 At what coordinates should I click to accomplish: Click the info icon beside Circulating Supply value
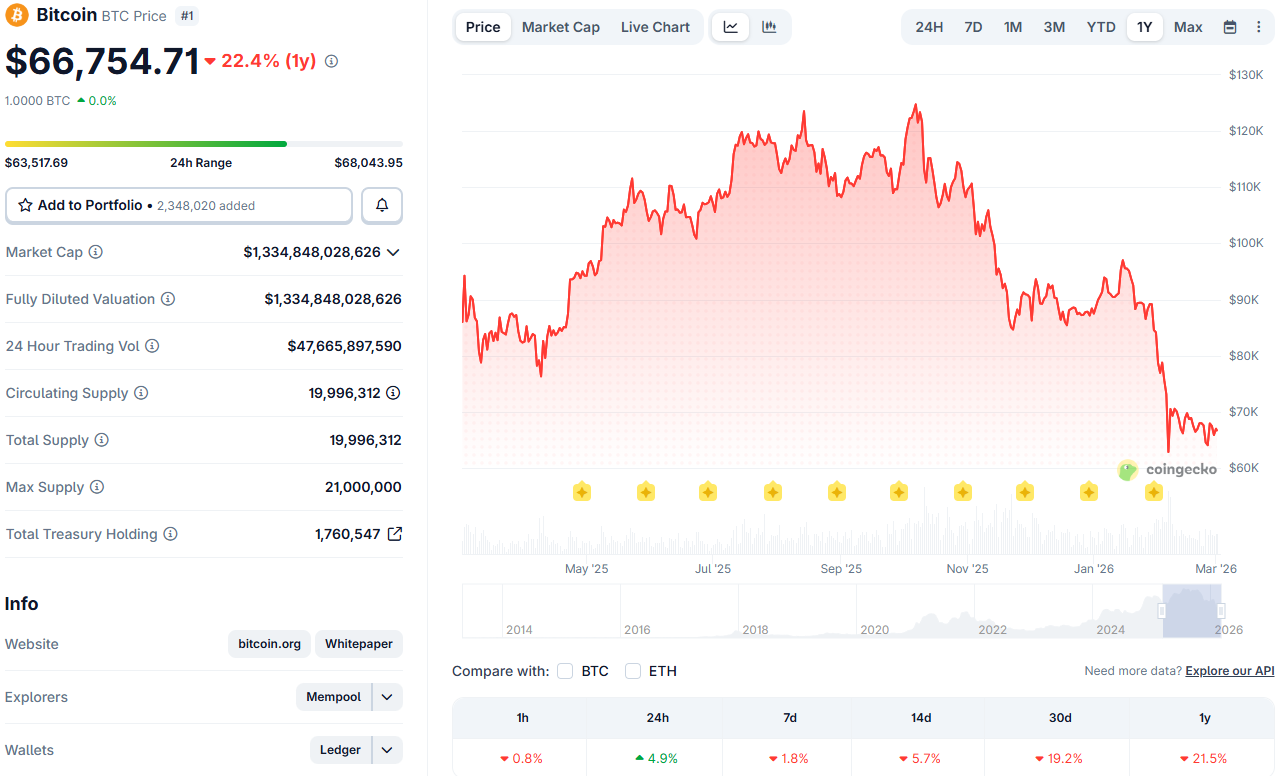pyautogui.click(x=394, y=393)
